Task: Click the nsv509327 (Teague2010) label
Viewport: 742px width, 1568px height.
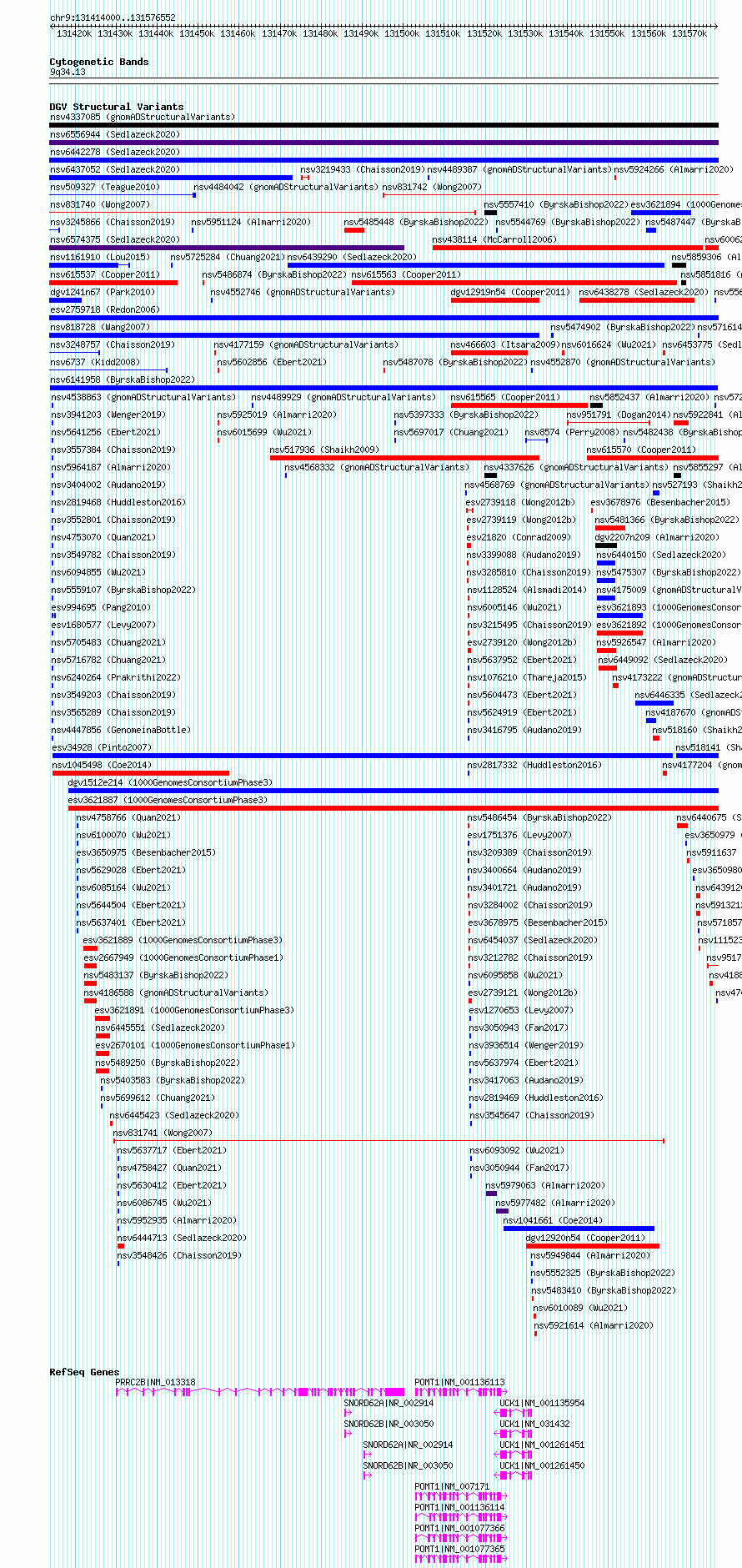Action: [x=105, y=187]
